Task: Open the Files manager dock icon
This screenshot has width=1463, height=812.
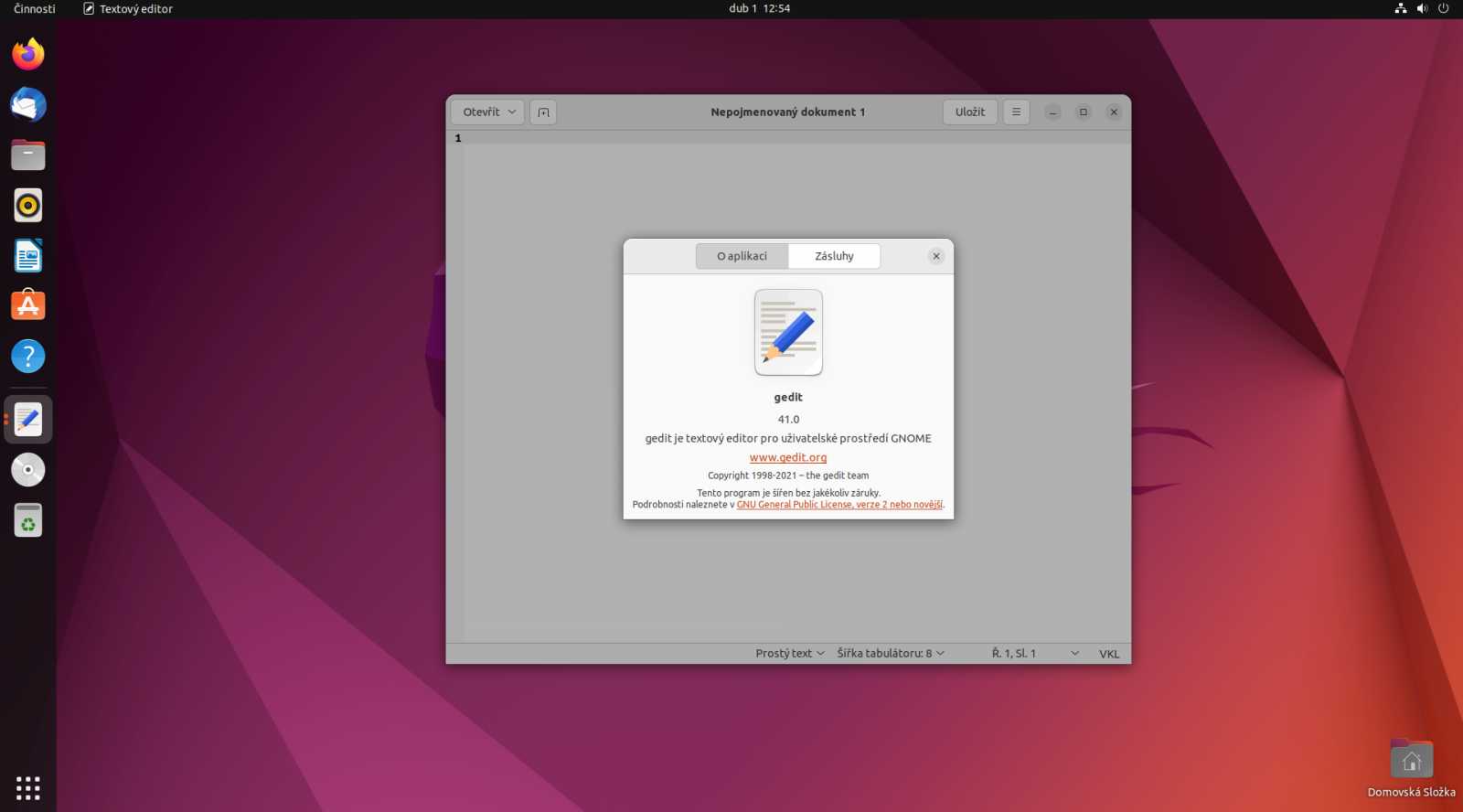Action: coord(28,155)
